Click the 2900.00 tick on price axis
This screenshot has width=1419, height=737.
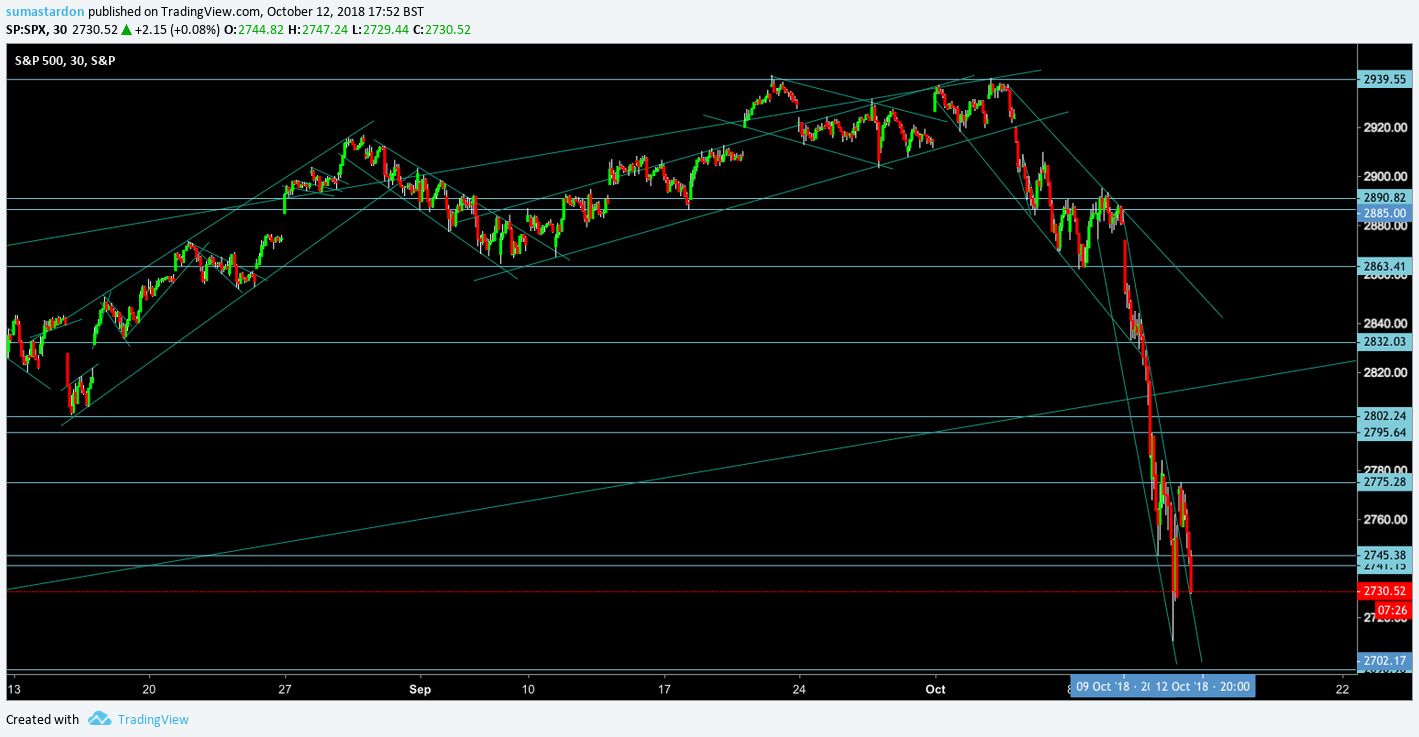tap(1385, 177)
